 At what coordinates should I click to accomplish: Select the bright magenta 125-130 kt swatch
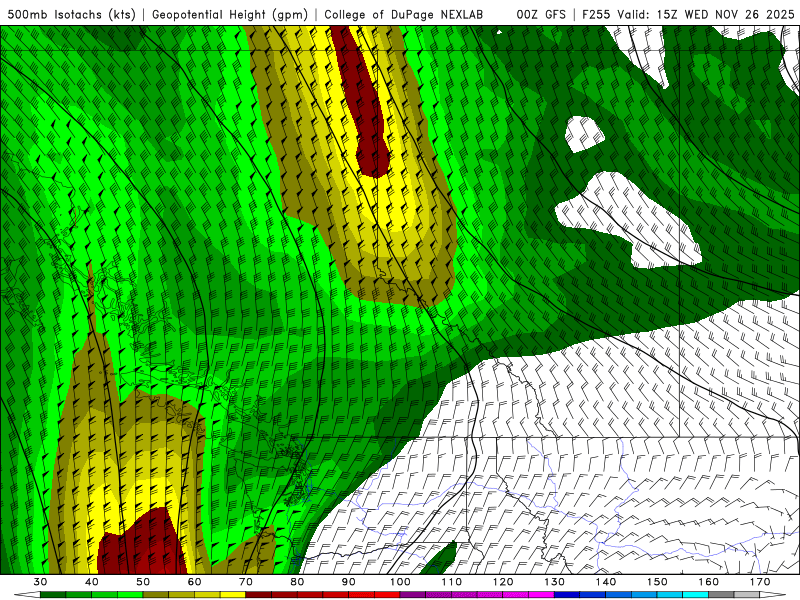pyautogui.click(x=541, y=595)
